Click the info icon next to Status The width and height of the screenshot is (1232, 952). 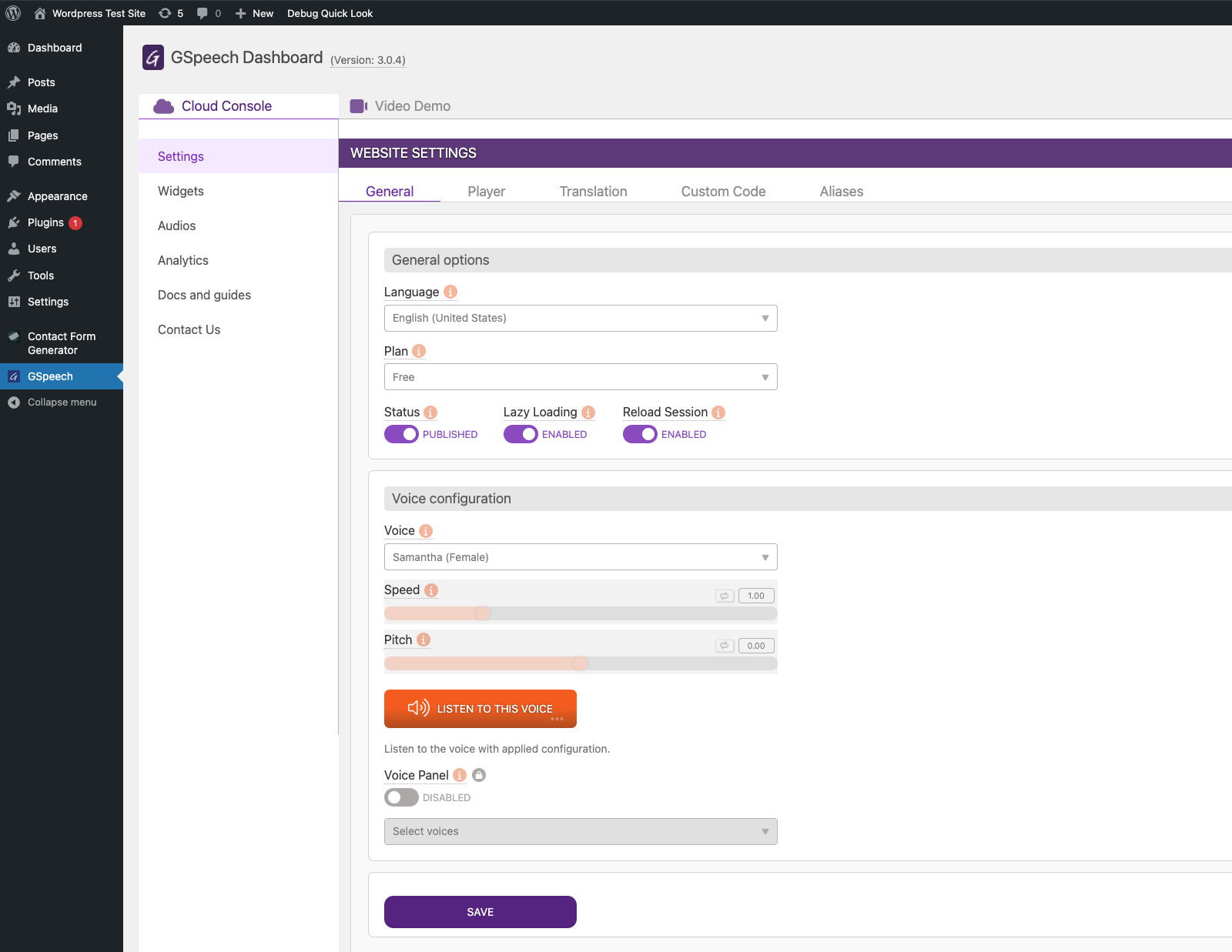(430, 413)
